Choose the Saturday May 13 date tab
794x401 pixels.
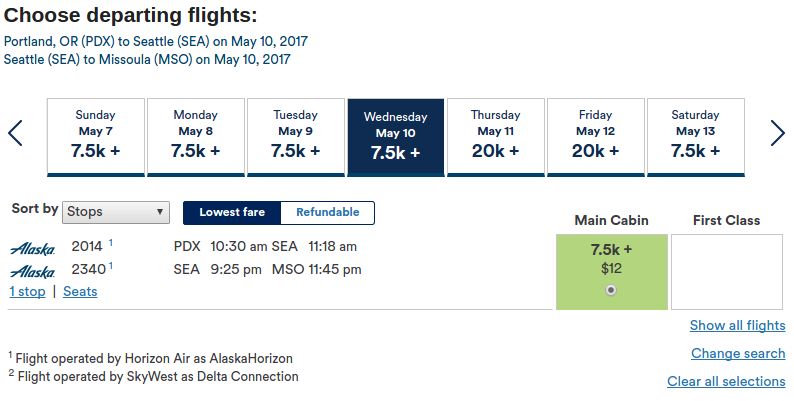pos(695,136)
